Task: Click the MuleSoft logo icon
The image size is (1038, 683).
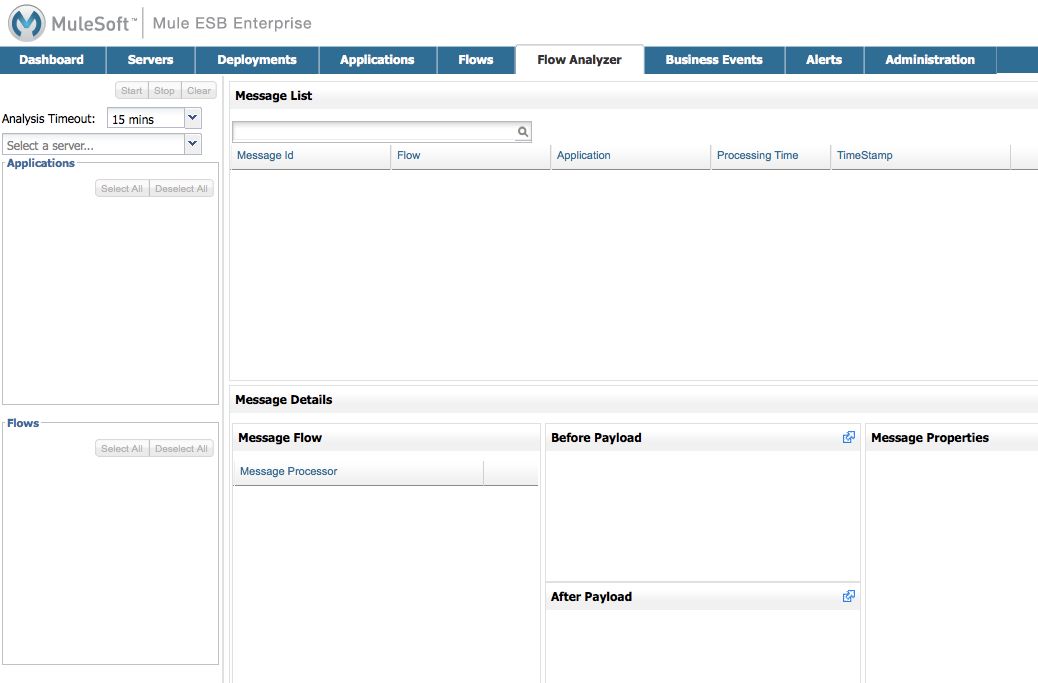Action: click(x=26, y=23)
